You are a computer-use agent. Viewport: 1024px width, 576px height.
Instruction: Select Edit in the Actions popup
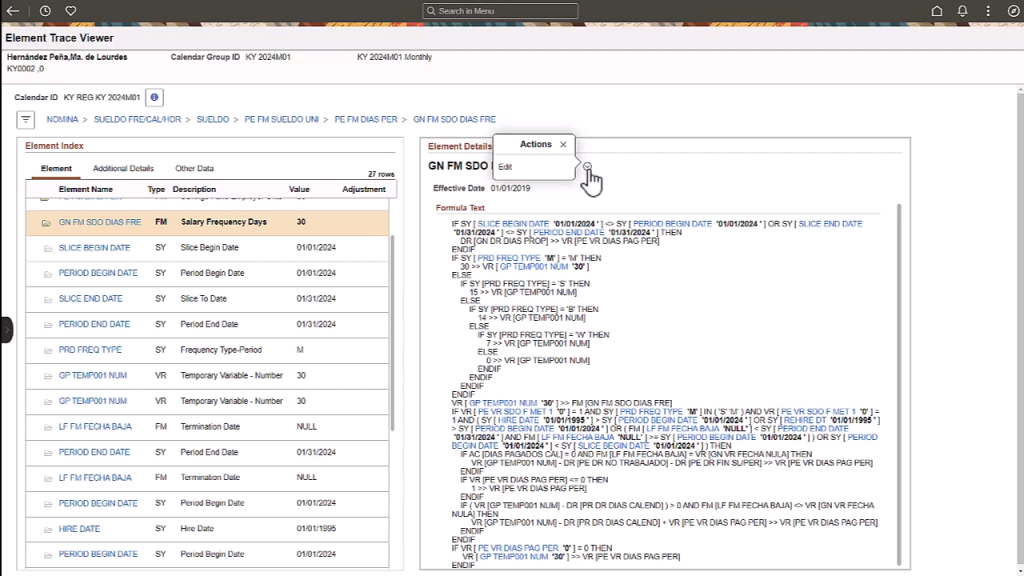[506, 167]
